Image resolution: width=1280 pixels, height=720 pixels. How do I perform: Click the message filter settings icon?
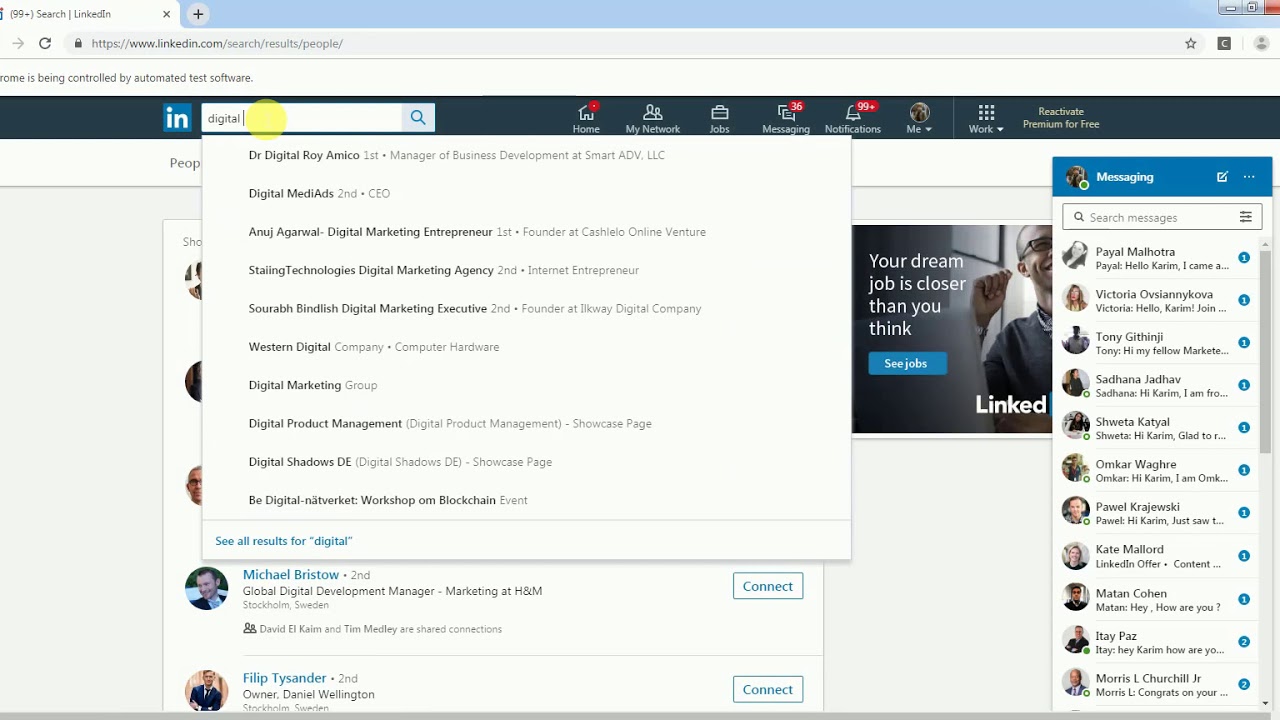tap(1246, 217)
